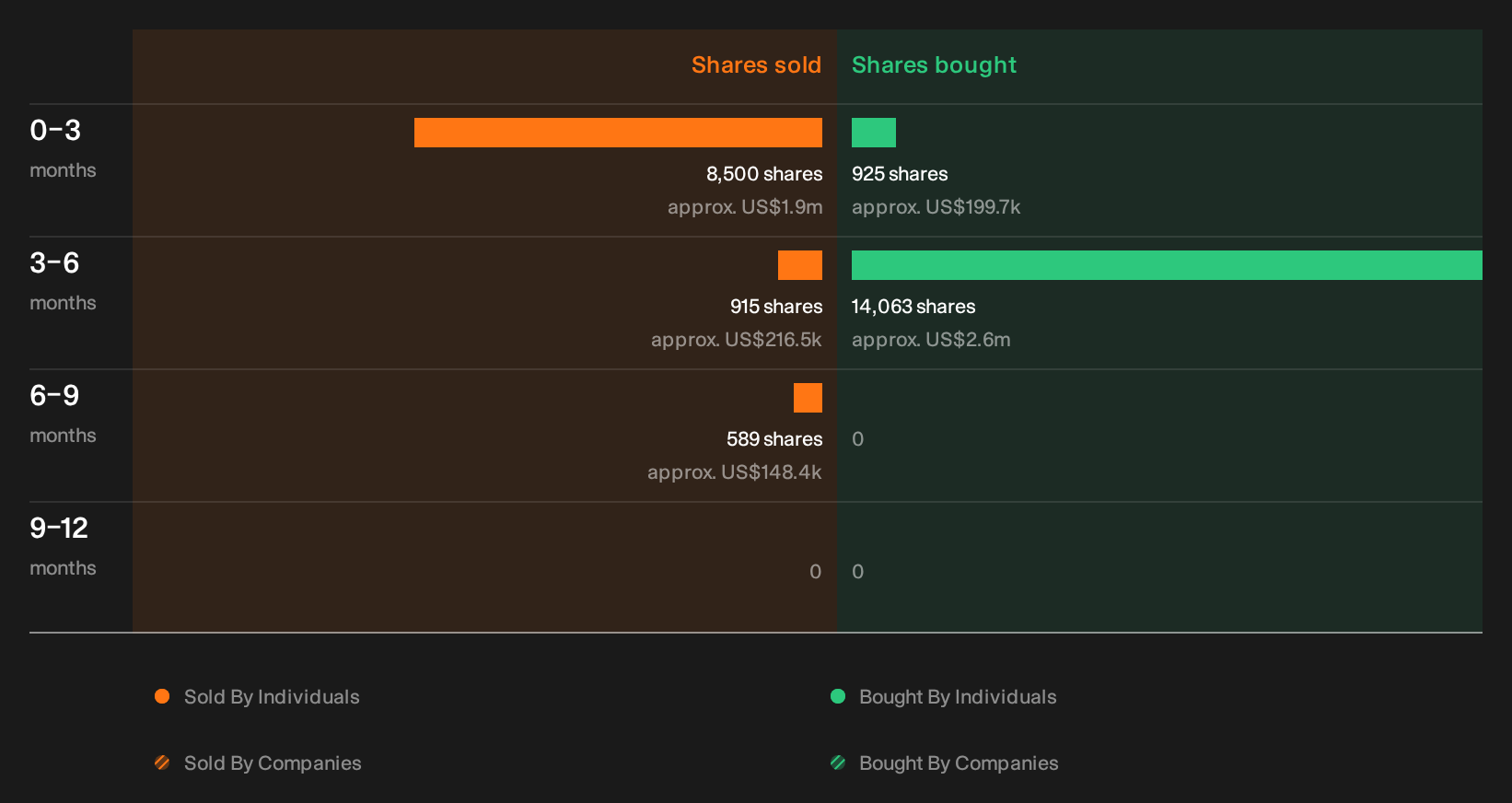Click the Shares bought column header

click(934, 65)
